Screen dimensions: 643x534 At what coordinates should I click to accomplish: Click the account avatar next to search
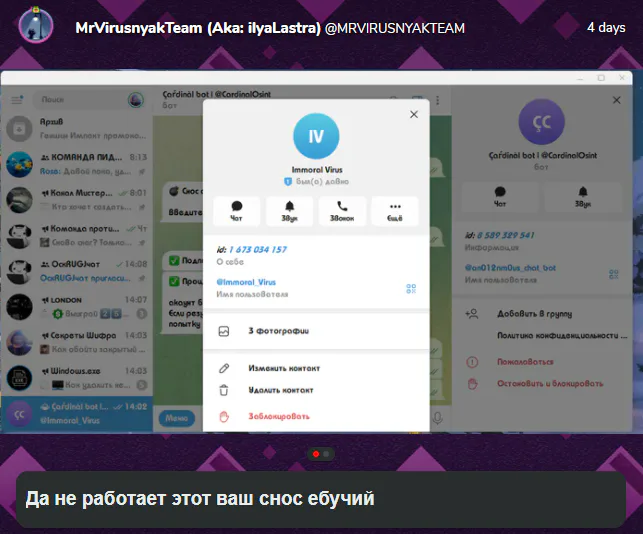136,100
